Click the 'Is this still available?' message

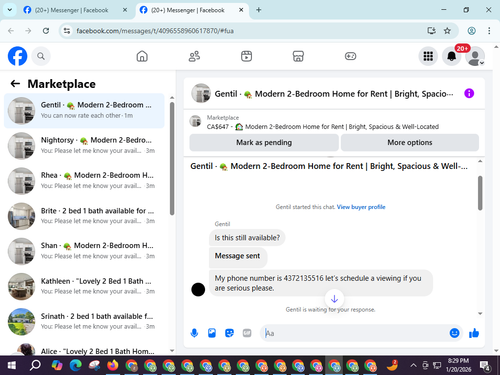247,238
